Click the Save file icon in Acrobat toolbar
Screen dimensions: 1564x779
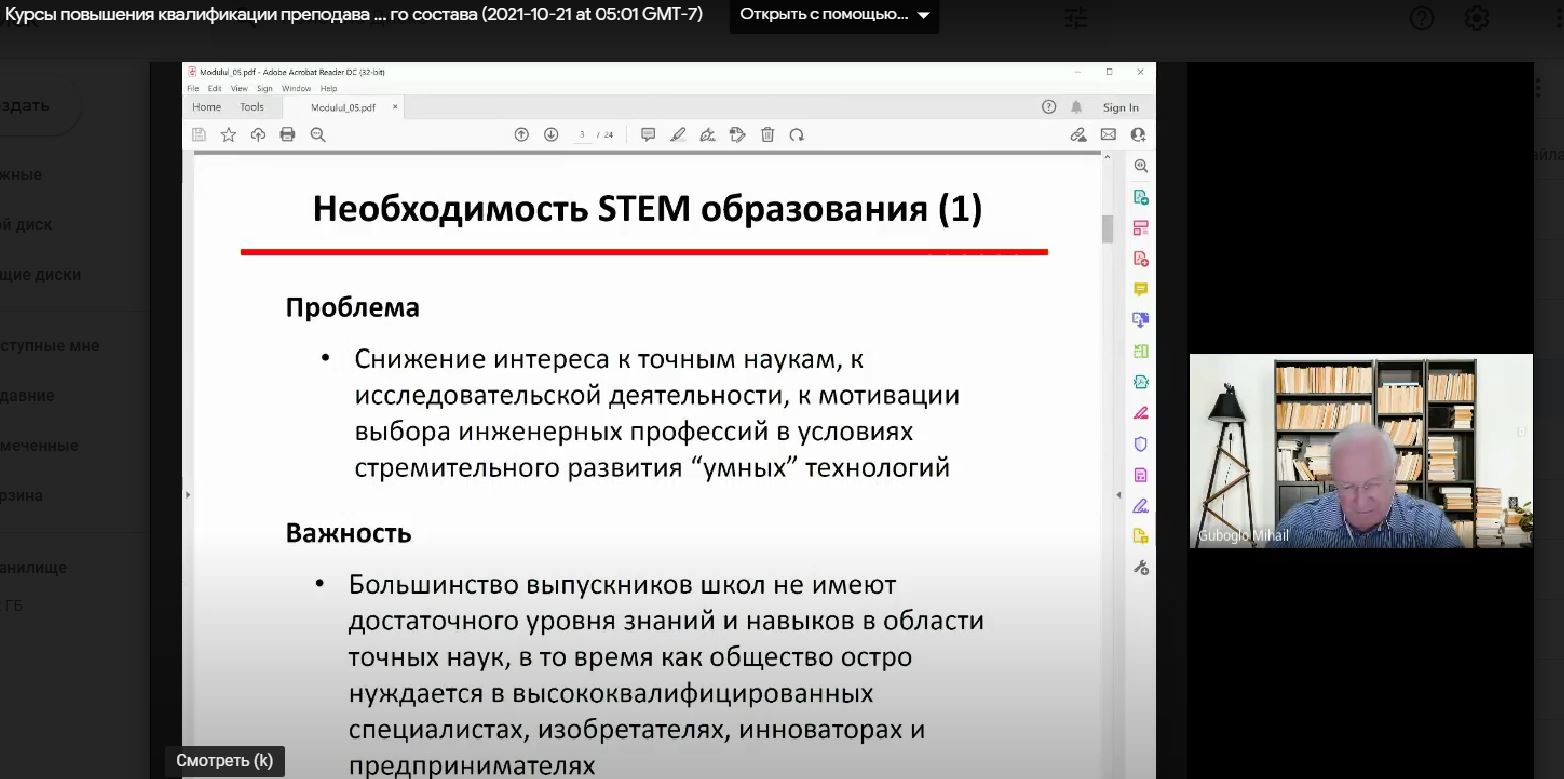coord(199,135)
